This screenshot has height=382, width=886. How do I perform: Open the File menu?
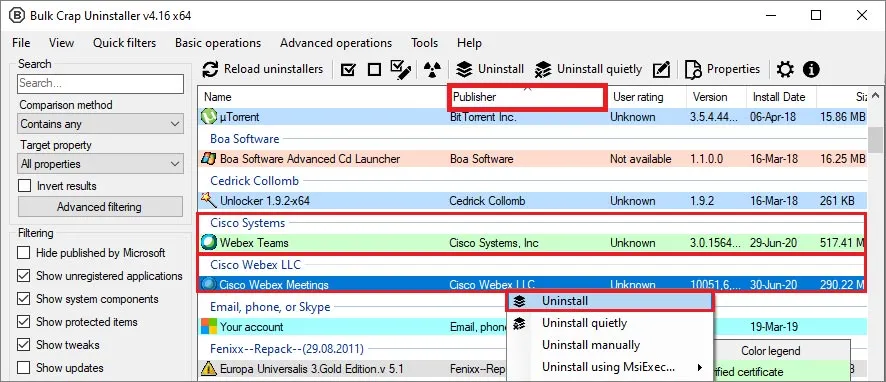click(21, 43)
